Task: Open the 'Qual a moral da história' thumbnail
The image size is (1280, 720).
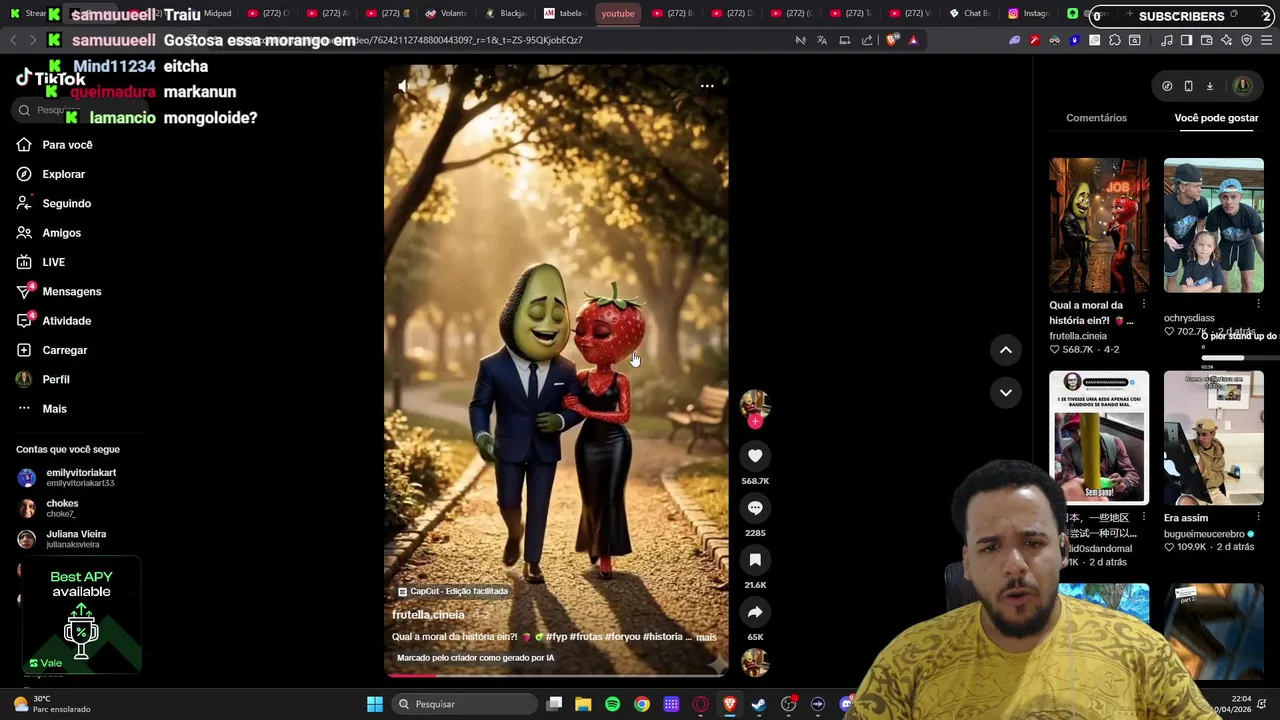Action: (x=1099, y=225)
